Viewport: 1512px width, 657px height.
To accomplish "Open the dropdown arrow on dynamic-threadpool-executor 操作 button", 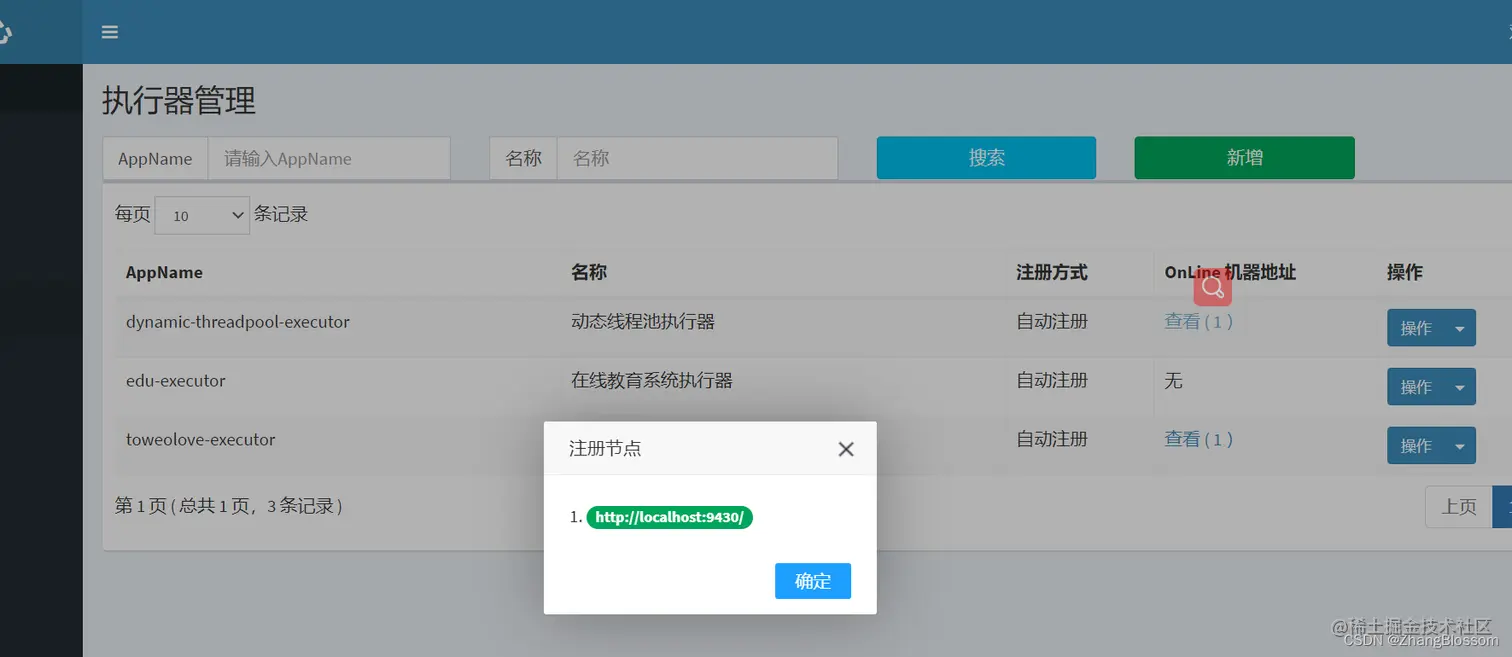I will [x=1460, y=327].
